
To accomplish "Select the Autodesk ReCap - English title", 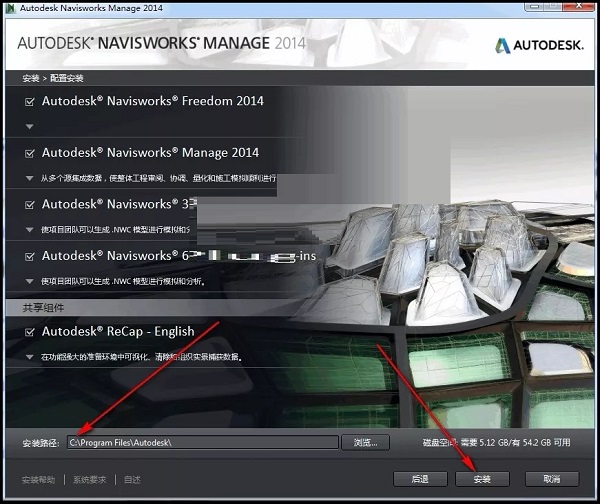I will [118, 331].
